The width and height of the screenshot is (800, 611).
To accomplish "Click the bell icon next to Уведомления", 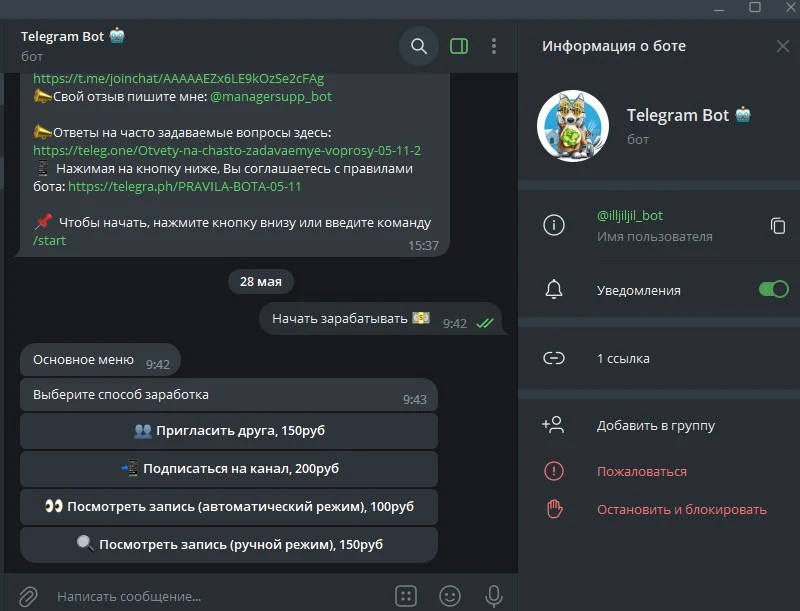I will point(554,289).
